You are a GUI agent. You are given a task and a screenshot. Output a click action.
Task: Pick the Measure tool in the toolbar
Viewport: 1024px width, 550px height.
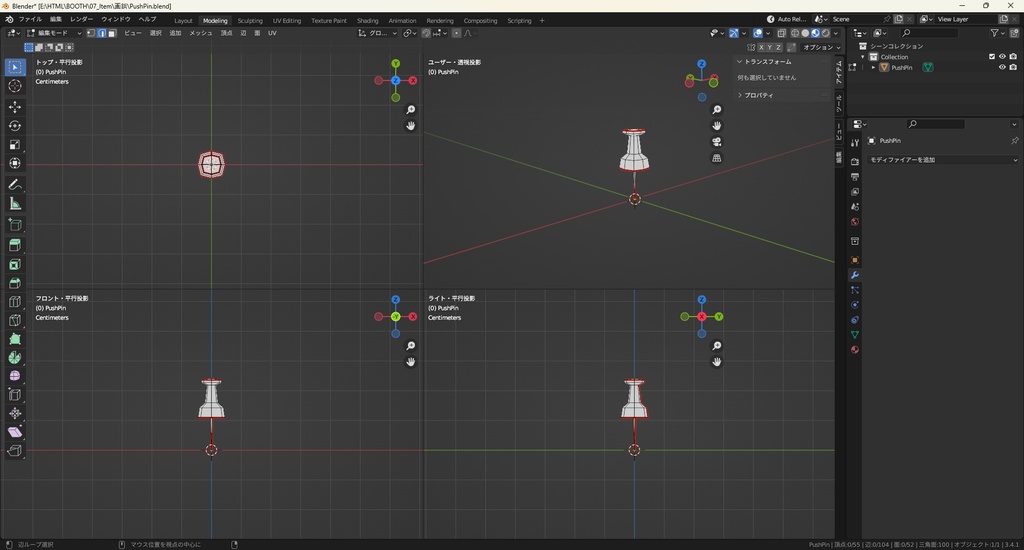(x=15, y=204)
